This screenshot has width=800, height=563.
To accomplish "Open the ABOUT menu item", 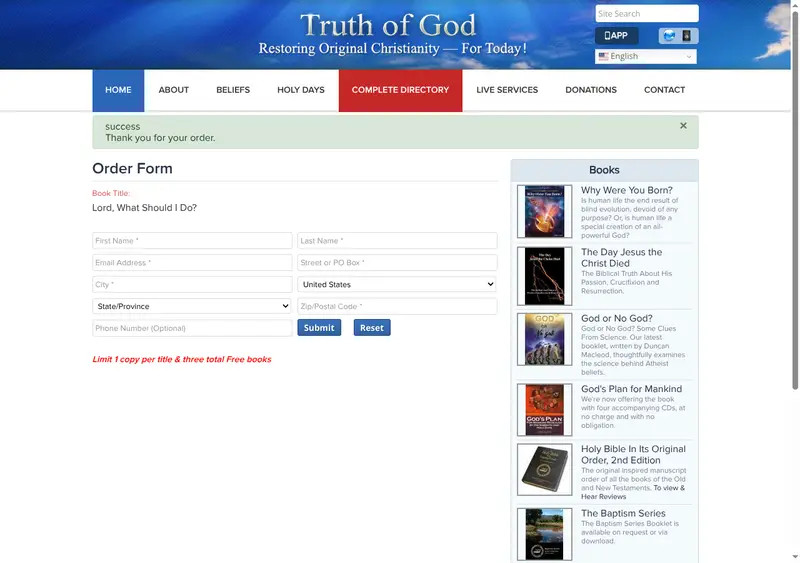I will (173, 90).
